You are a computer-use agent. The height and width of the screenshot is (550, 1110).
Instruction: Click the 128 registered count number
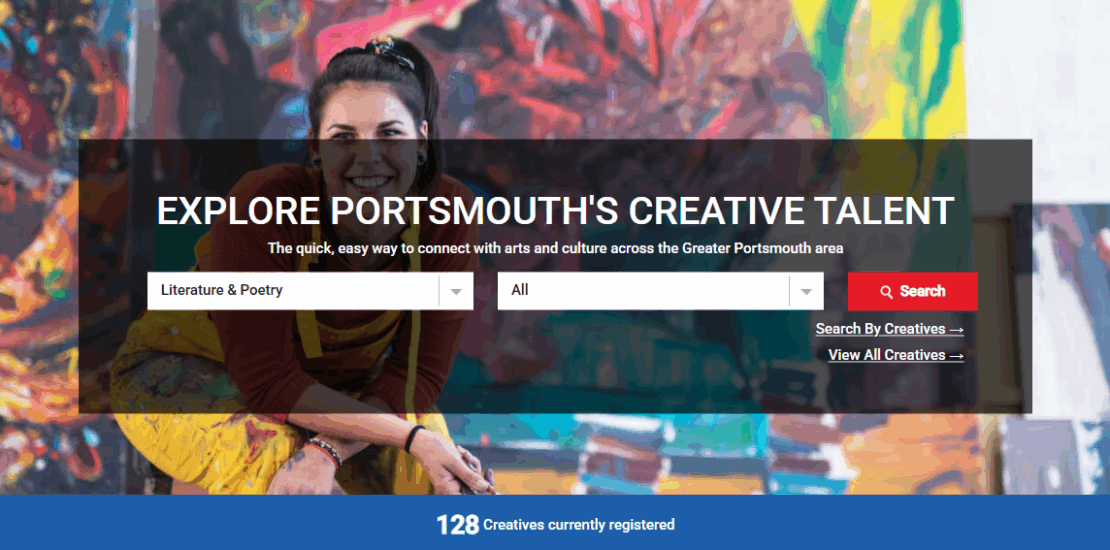457,525
